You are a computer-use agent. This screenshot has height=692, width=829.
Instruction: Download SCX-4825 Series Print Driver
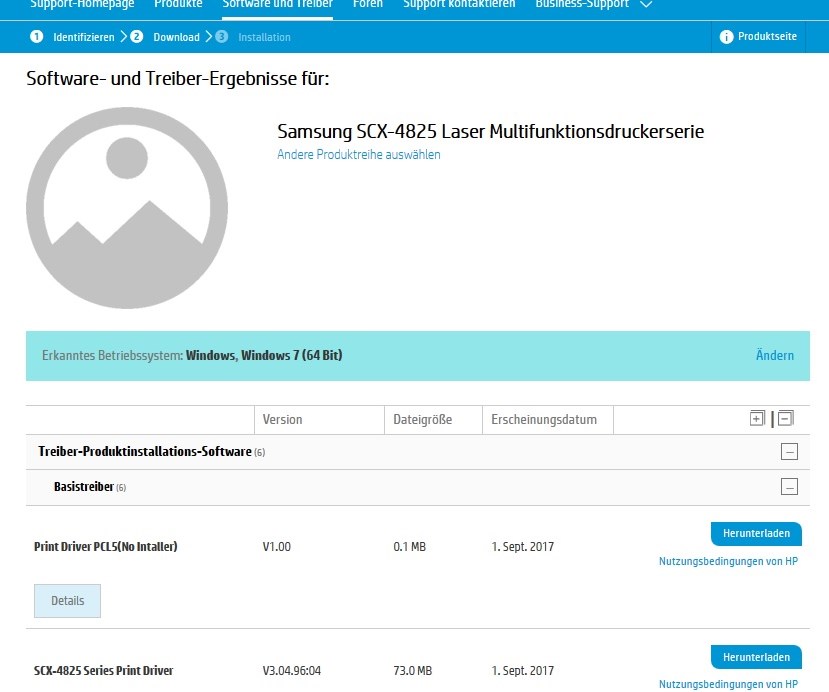pyautogui.click(x=756, y=657)
